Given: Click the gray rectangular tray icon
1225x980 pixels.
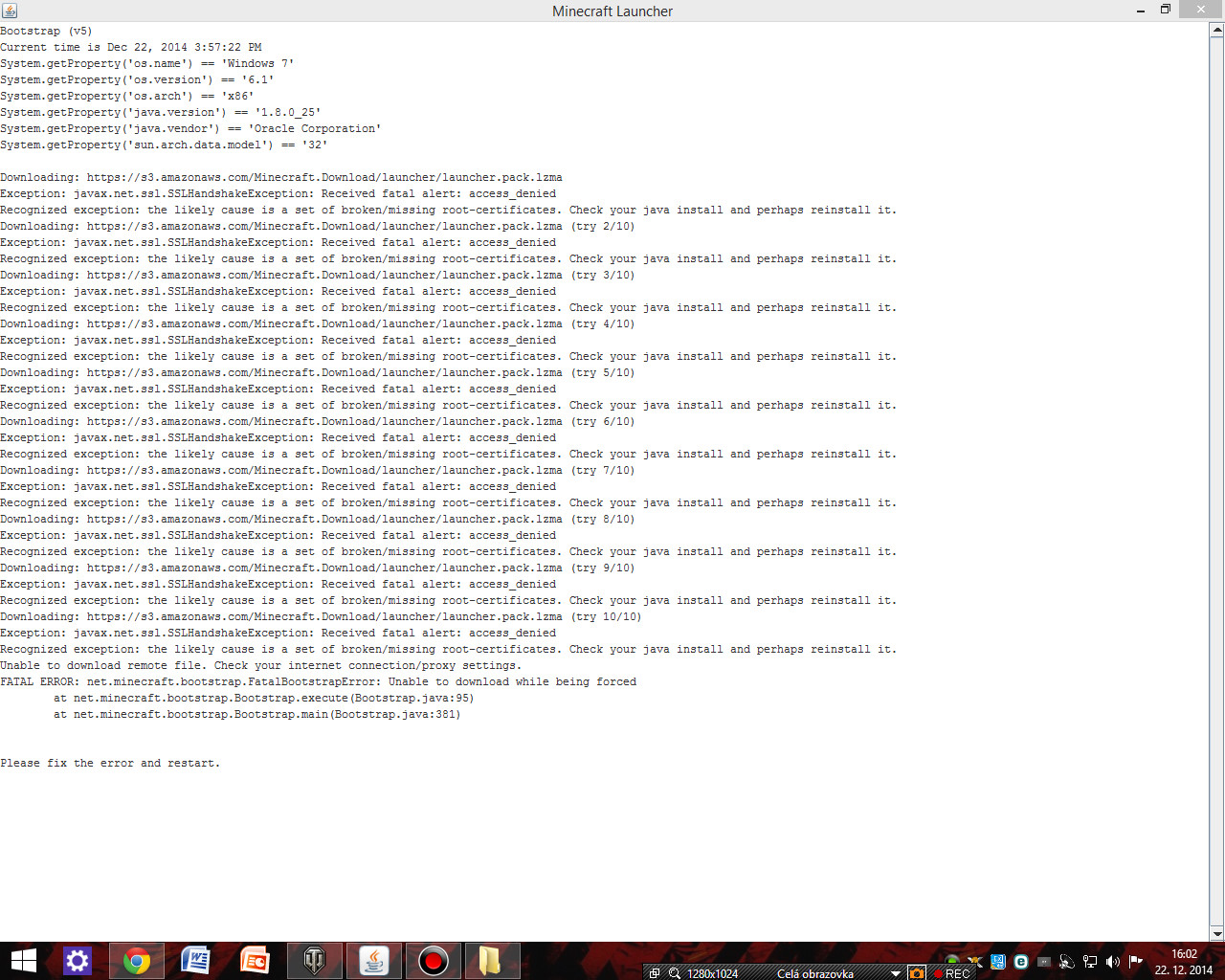Looking at the screenshot, I should point(1043,962).
